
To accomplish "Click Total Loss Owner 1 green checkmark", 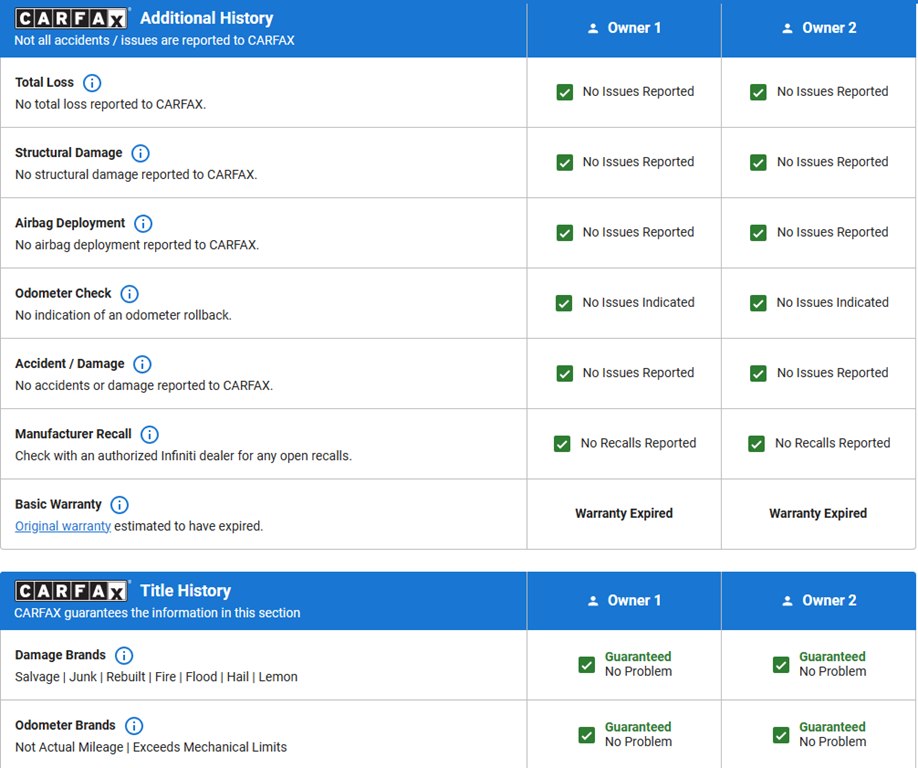I will (564, 92).
